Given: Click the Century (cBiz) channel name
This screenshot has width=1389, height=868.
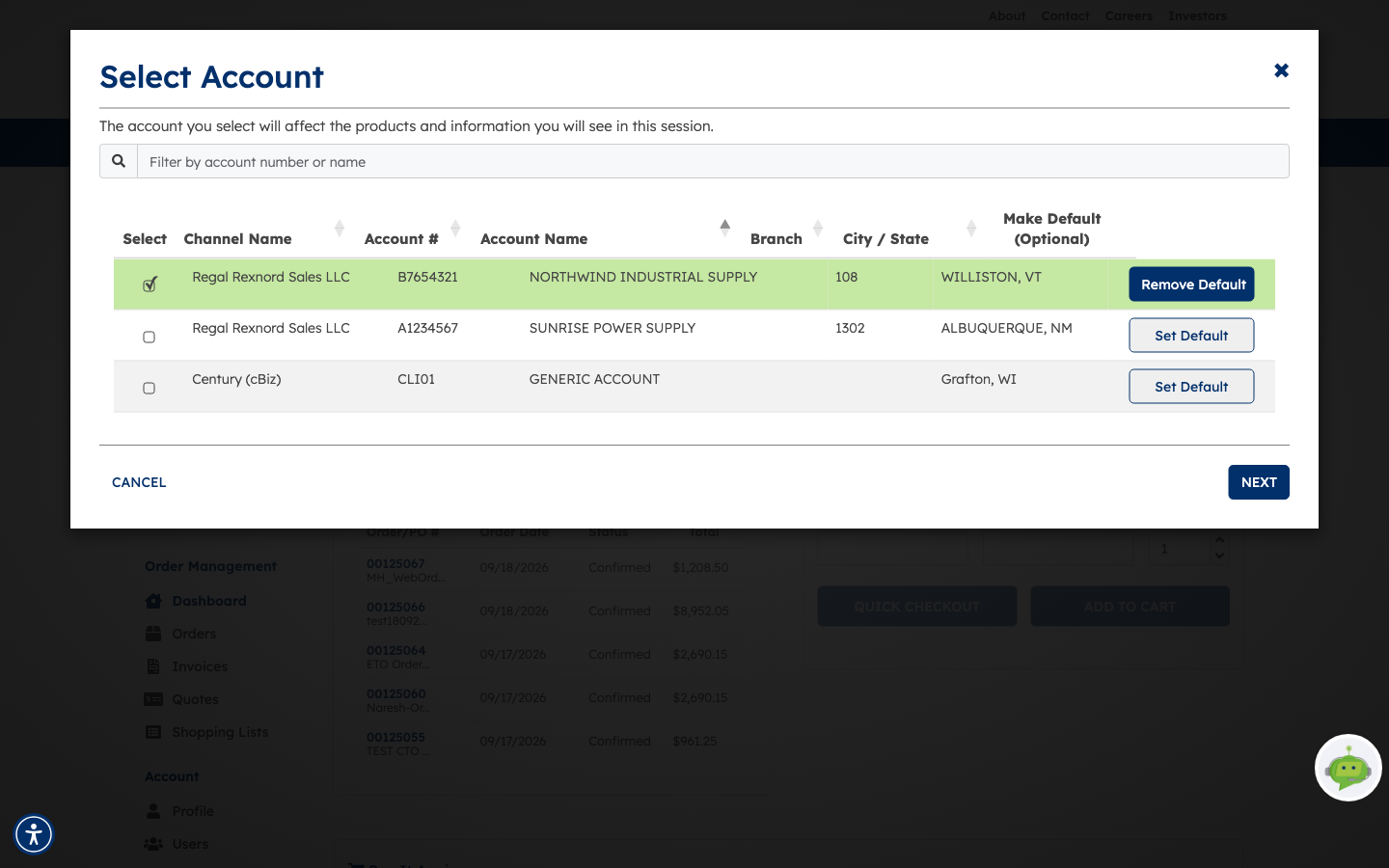Looking at the screenshot, I should [x=236, y=379].
